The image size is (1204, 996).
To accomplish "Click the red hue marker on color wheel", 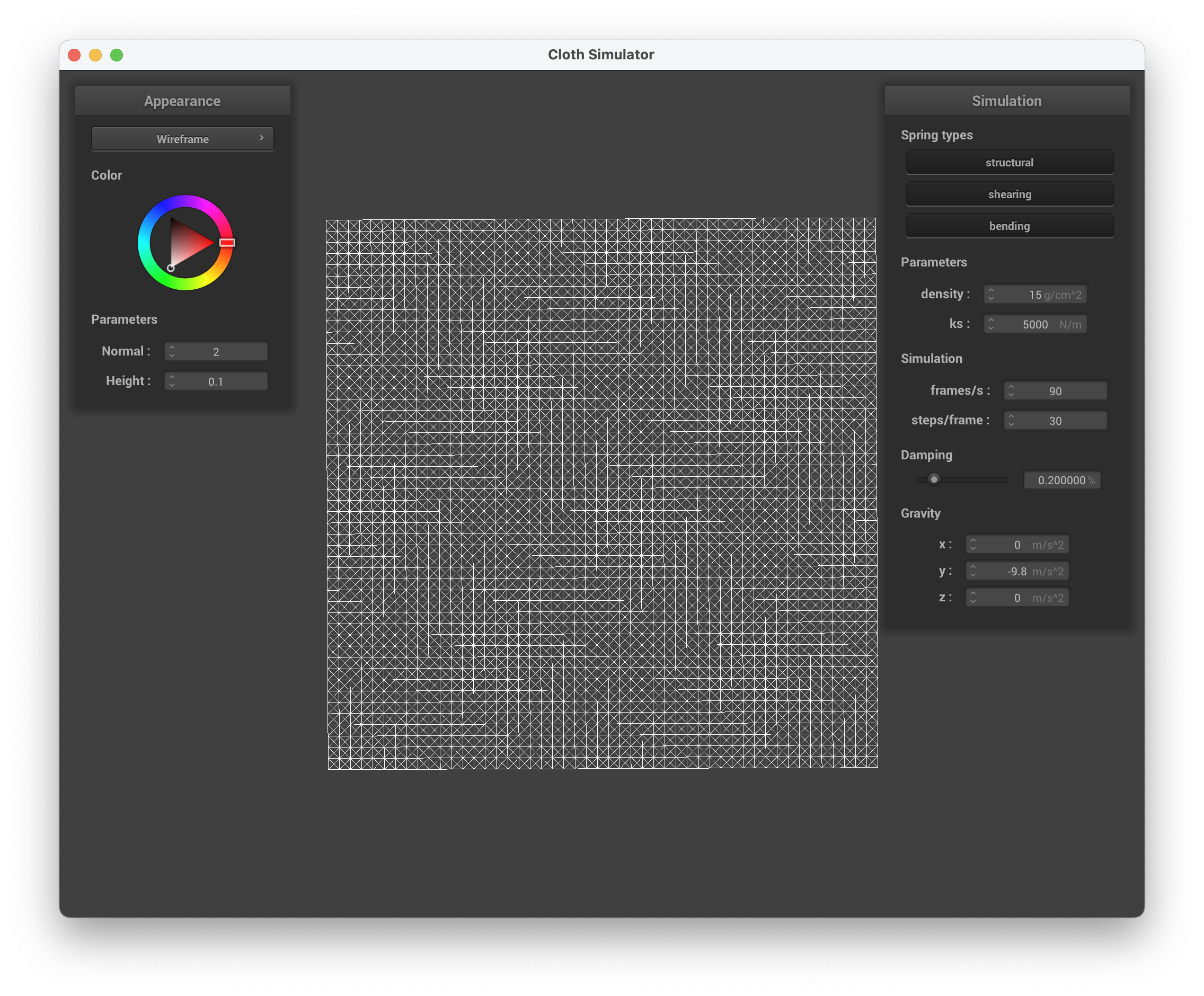I will pyautogui.click(x=227, y=243).
